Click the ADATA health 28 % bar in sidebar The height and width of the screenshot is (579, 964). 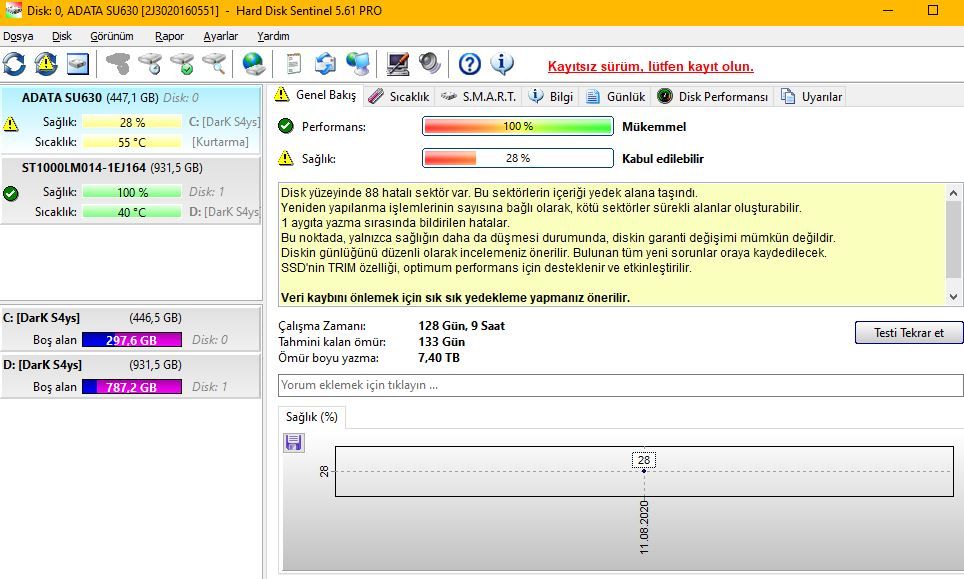(132, 122)
